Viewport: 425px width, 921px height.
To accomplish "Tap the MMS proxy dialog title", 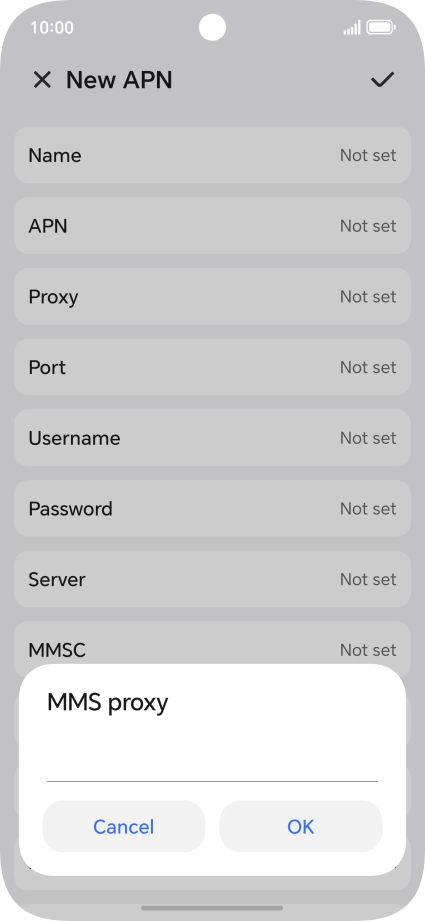I will 107,702.
